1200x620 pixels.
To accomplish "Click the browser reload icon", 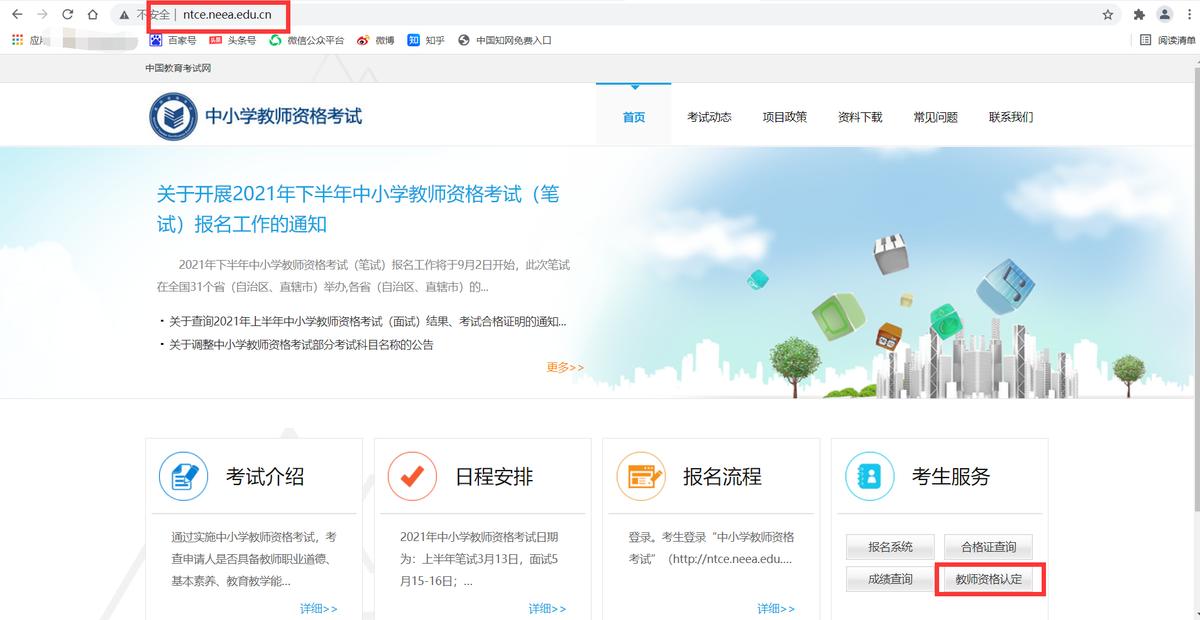I will click(66, 15).
